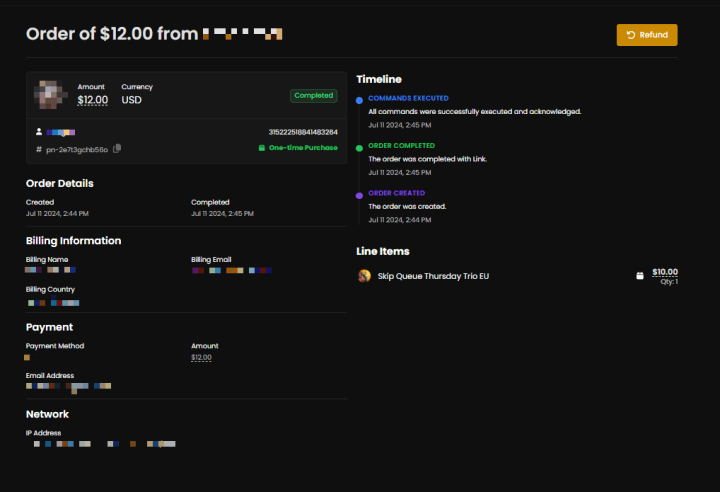Click the $10.00 line item price

tap(665, 272)
